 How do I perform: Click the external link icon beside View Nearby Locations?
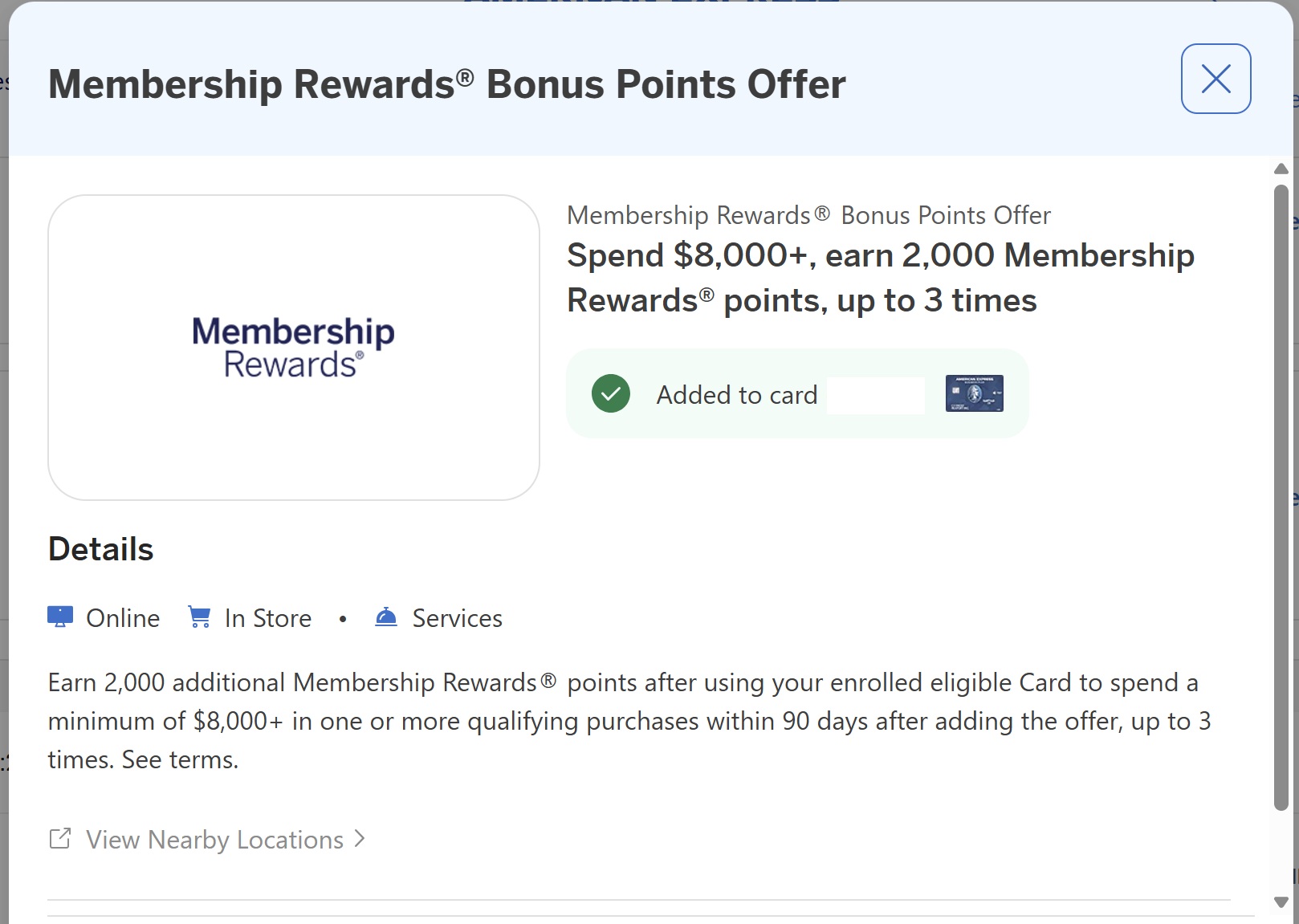click(59, 838)
